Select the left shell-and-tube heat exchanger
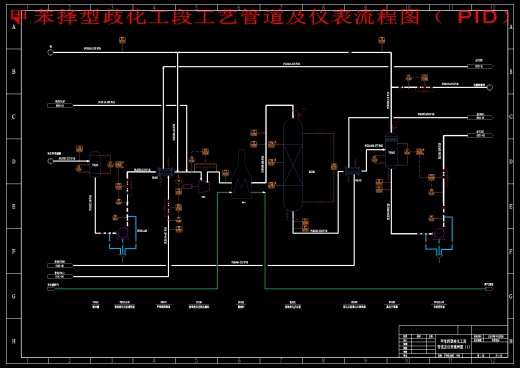Screen dimensions: 520x368 coord(165,172)
